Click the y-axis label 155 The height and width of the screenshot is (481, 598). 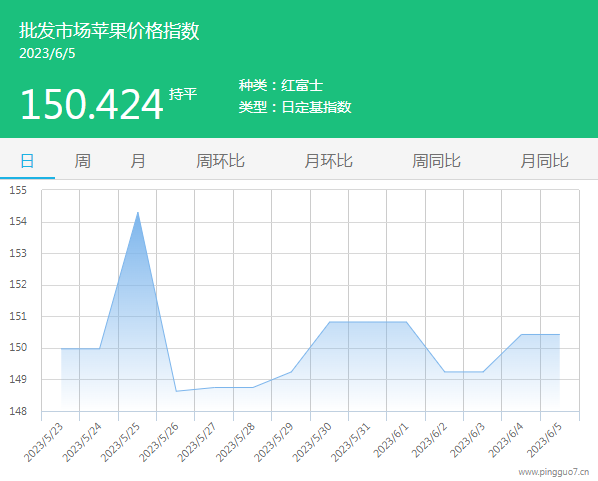(18, 190)
